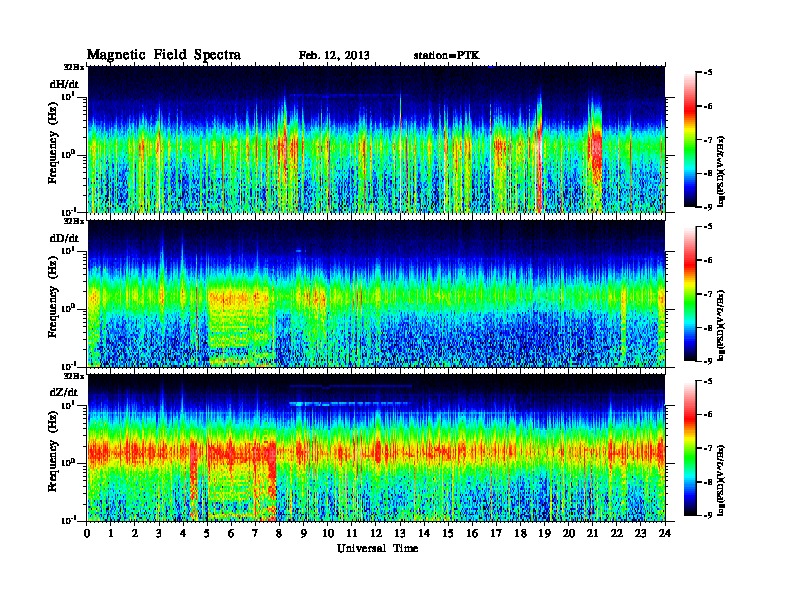Image resolution: width=792 pixels, height=612 pixels.
Task: Click the dZ/dt spectrogram plot area
Action: click(376, 448)
